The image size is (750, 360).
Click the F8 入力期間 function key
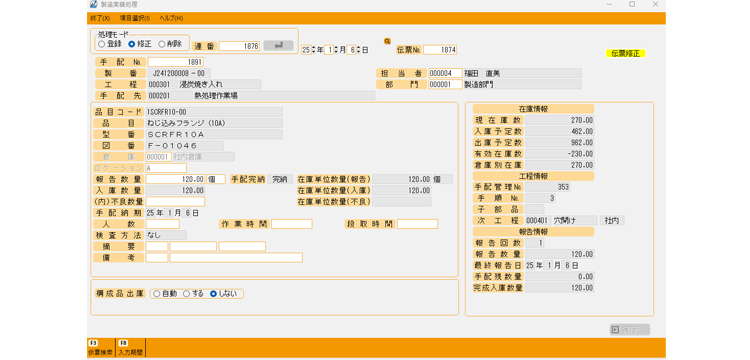(x=130, y=348)
